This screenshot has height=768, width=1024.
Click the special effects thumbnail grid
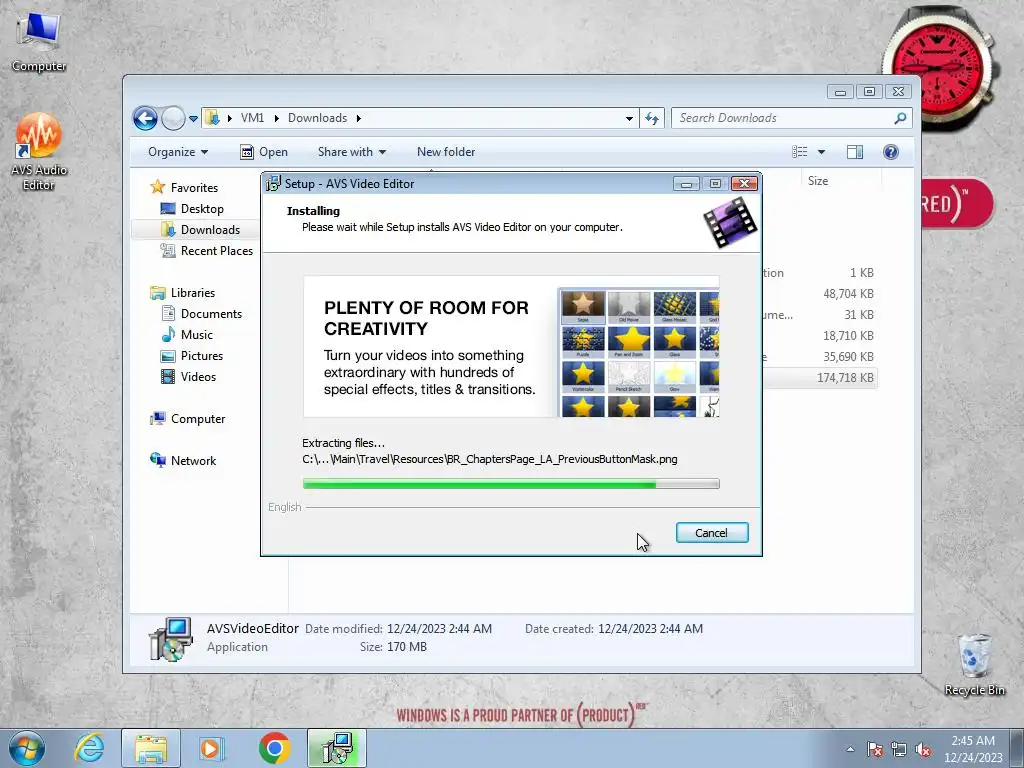(639, 353)
